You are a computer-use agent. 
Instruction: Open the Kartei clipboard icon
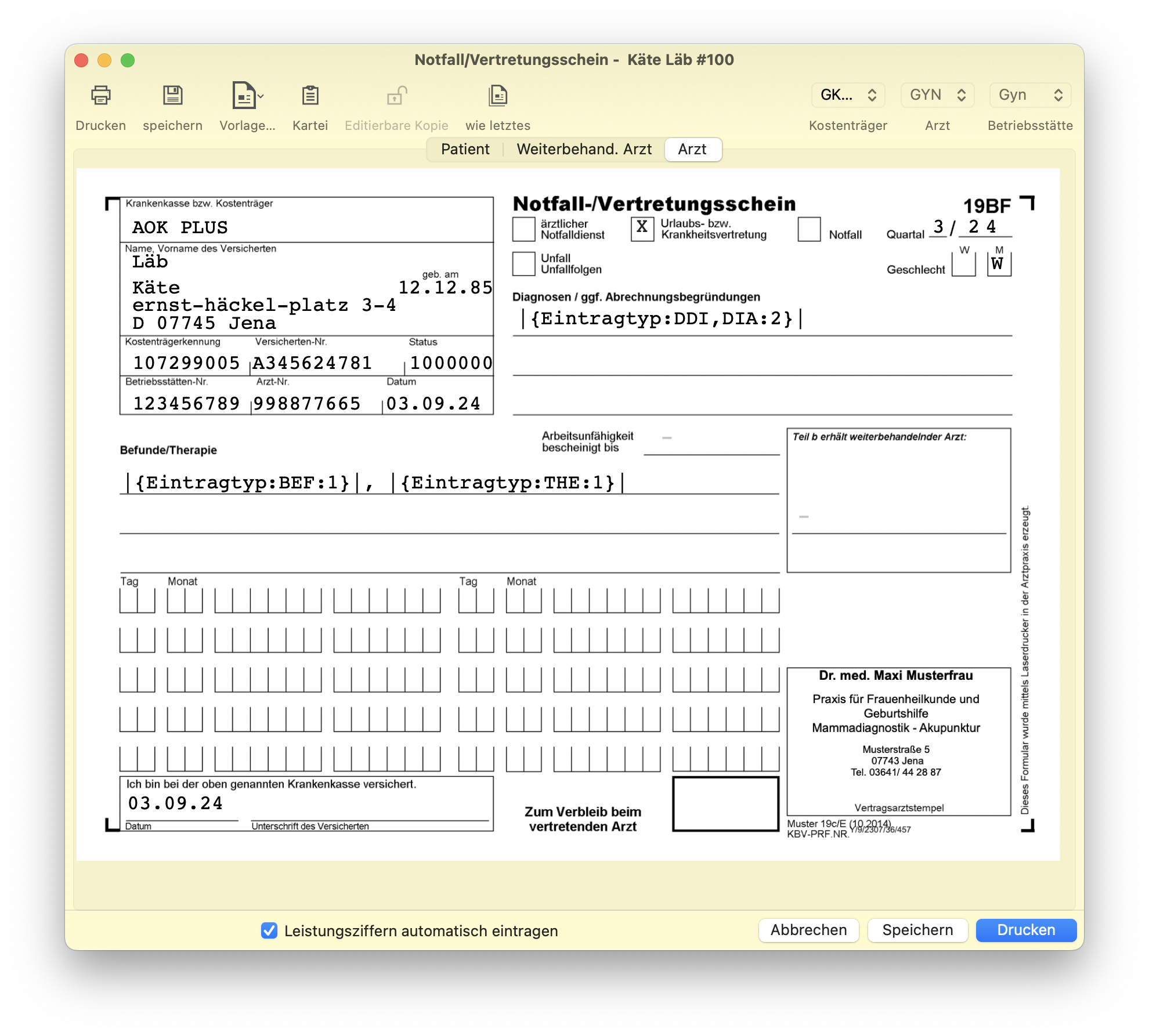pyautogui.click(x=310, y=96)
